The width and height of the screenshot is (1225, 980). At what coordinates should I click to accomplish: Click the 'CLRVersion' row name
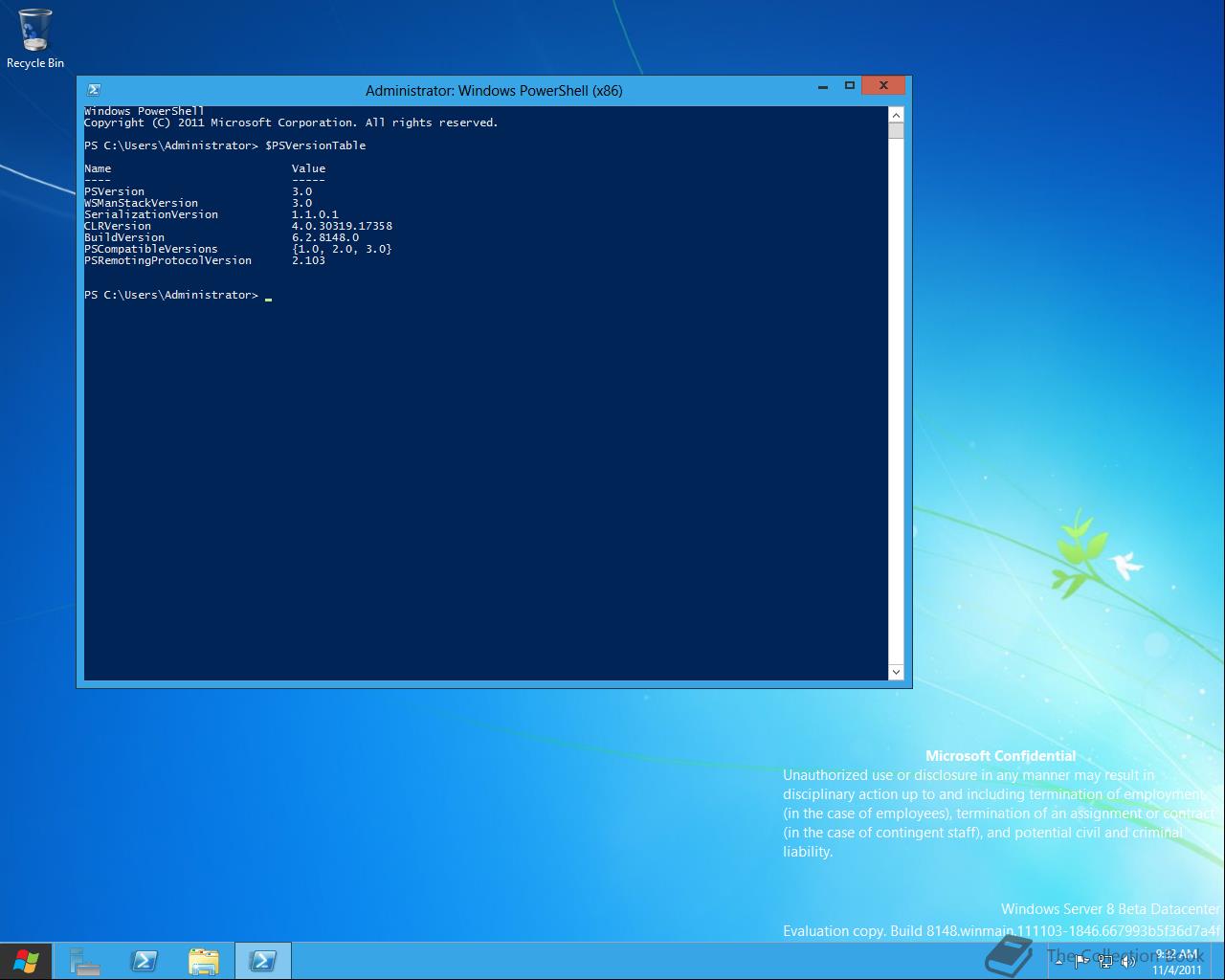118,226
